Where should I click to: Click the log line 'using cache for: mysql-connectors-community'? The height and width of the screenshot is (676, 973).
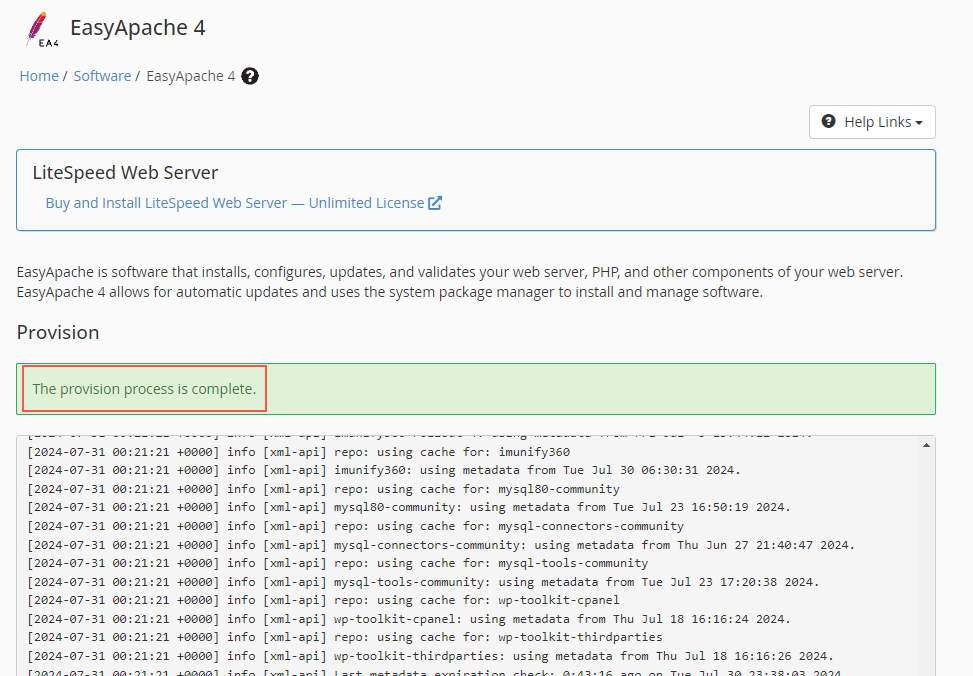tap(356, 526)
